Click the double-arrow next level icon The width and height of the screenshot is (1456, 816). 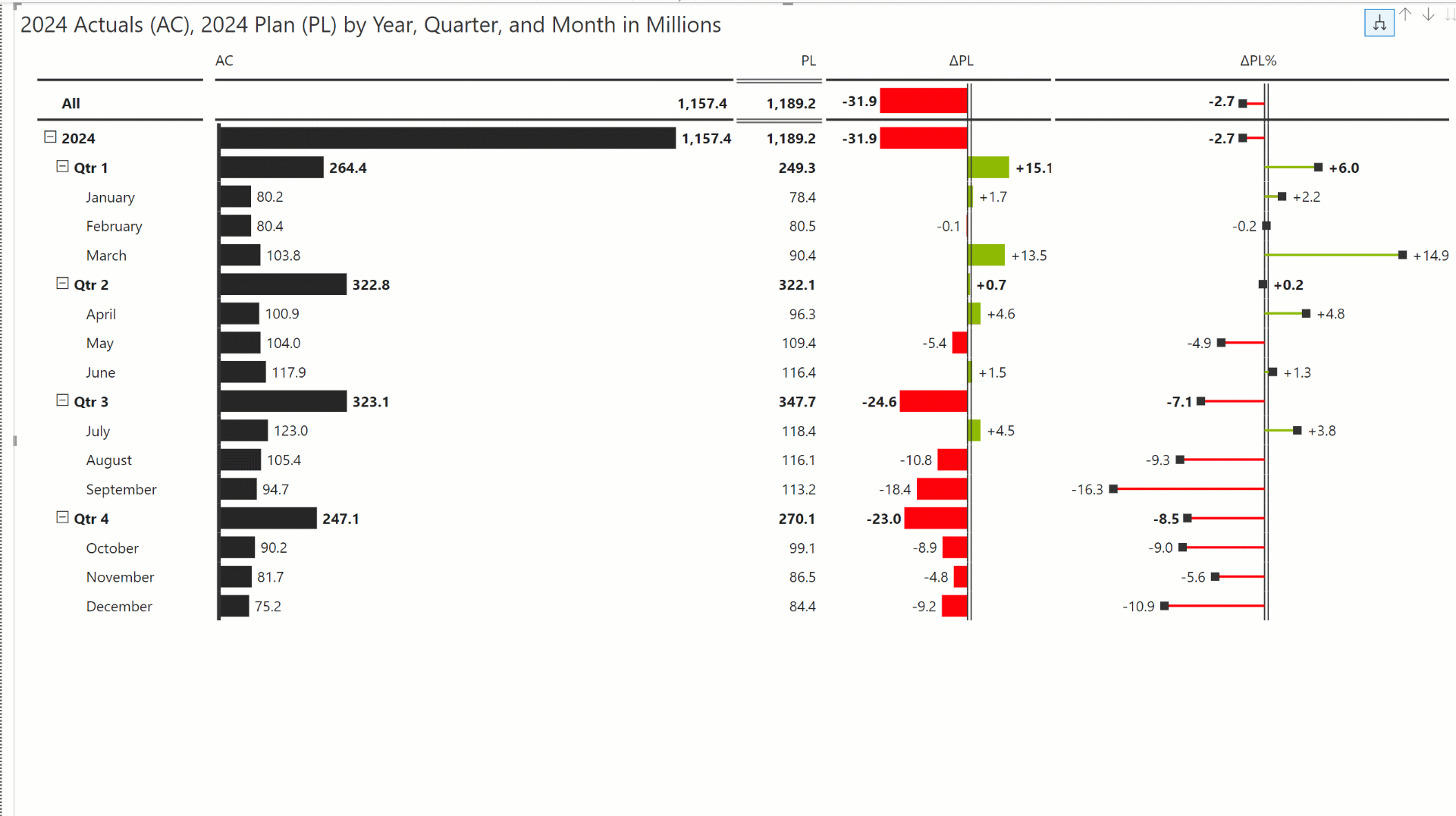click(1450, 15)
